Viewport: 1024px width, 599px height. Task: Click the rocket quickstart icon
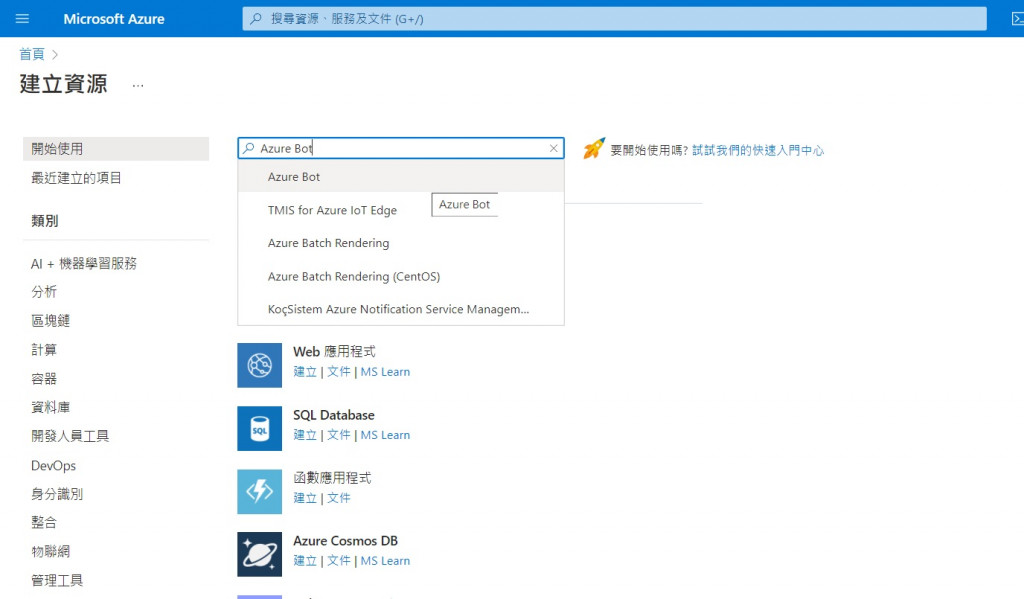pos(594,148)
